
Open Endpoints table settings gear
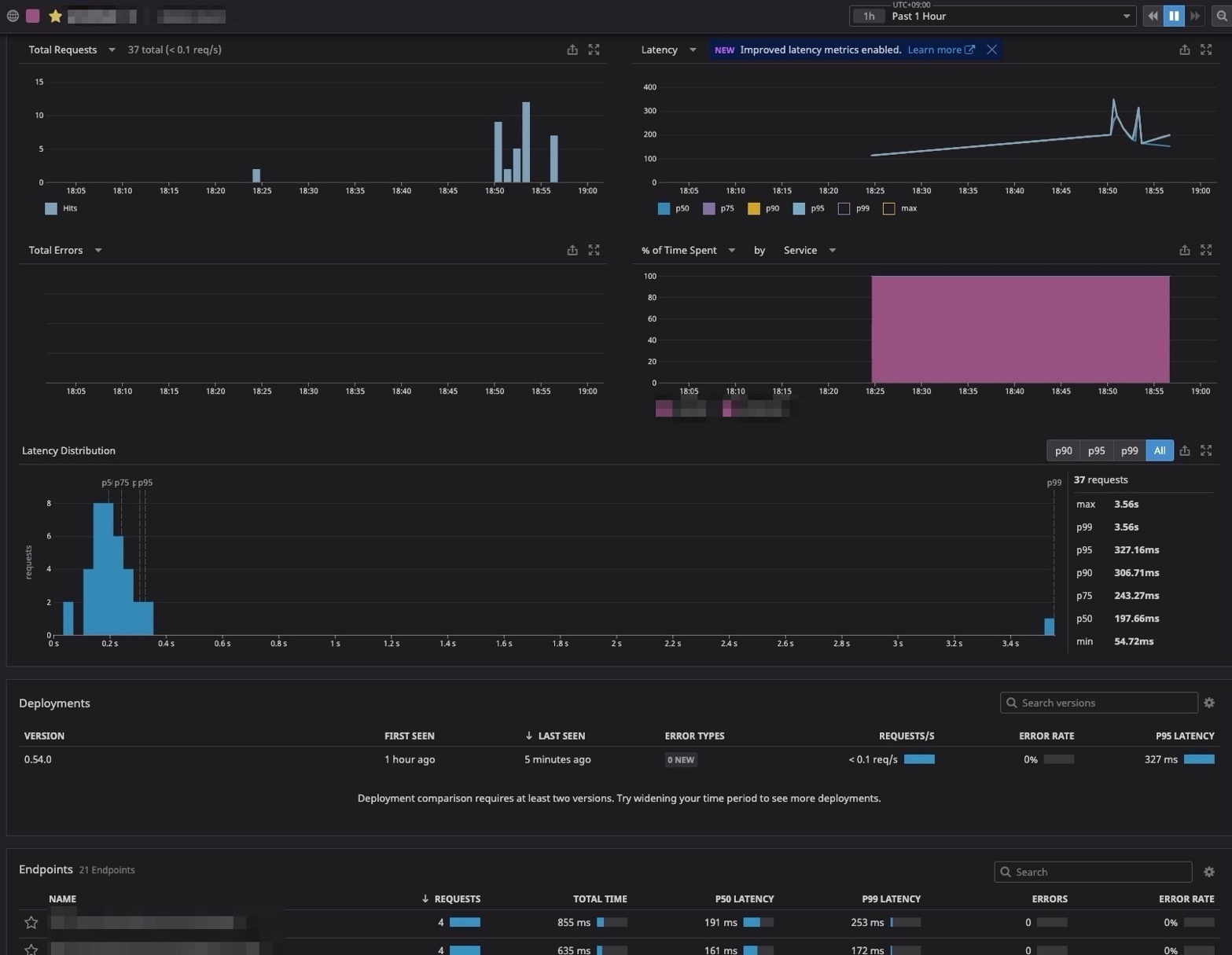1209,872
